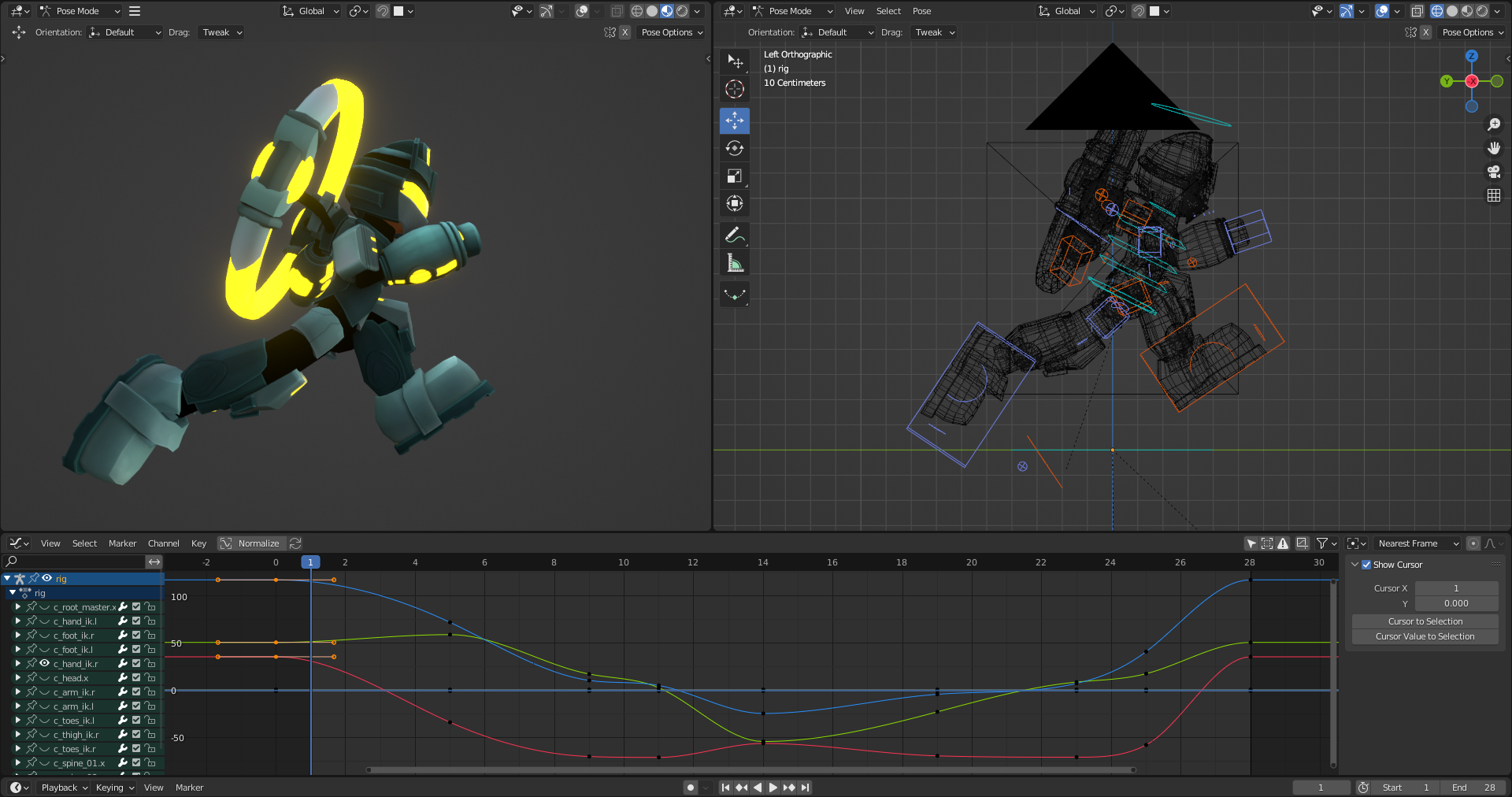Click the blue Z axis gizmo ball
Viewport: 1512px width, 797px height.
click(1472, 56)
